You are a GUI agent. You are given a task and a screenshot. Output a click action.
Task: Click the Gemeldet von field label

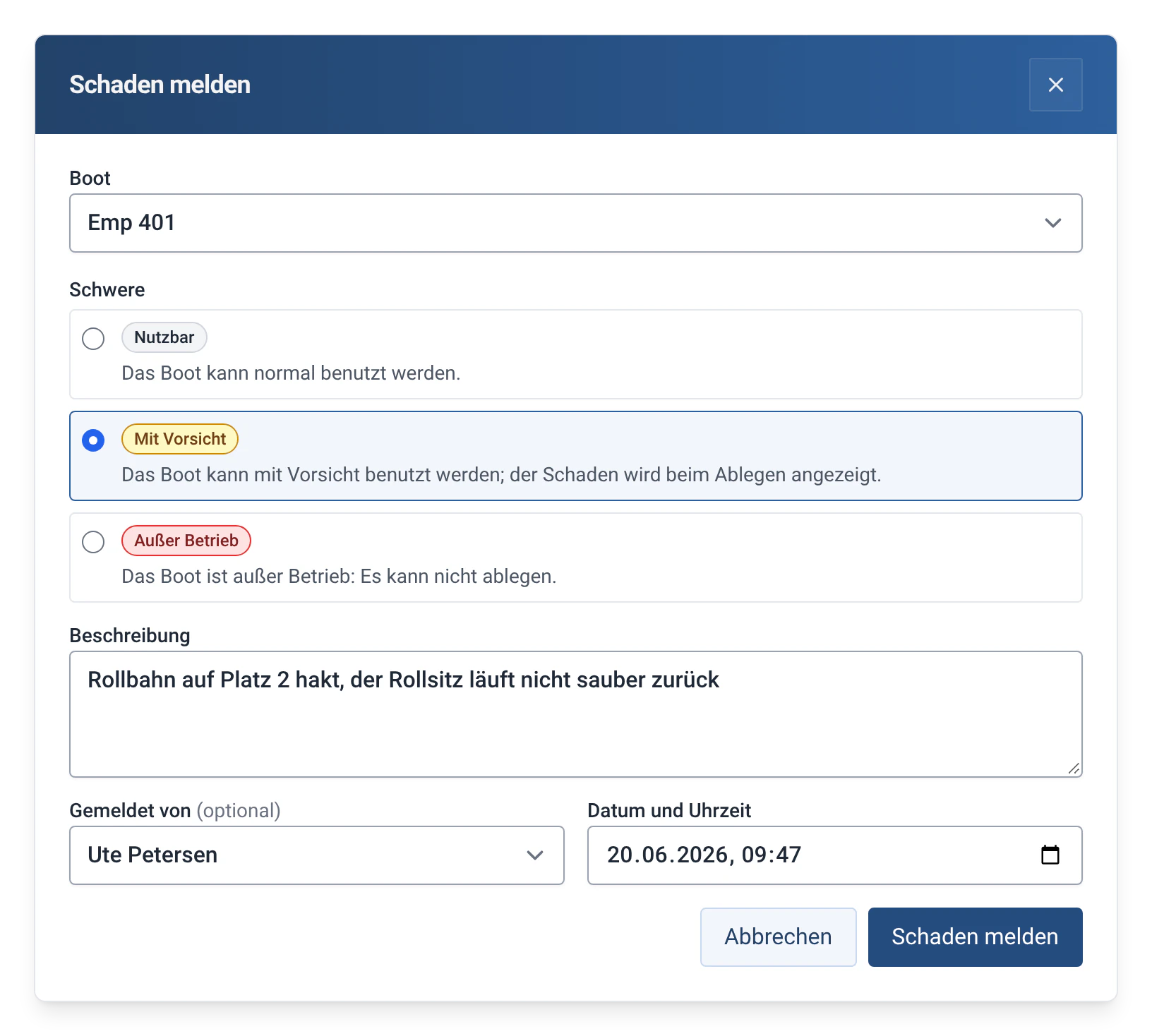pos(130,810)
